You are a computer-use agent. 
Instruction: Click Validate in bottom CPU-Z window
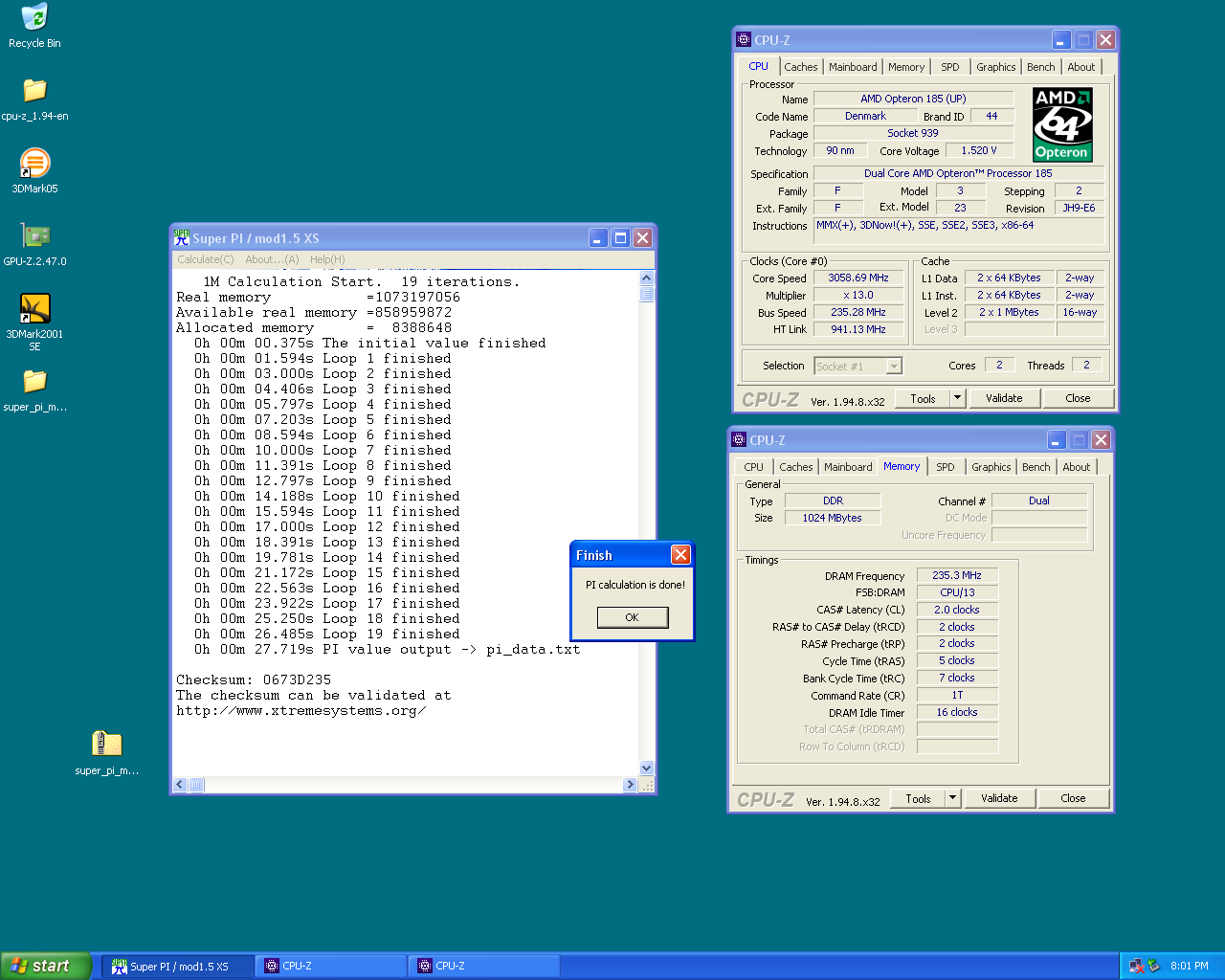pyautogui.click(x=999, y=798)
